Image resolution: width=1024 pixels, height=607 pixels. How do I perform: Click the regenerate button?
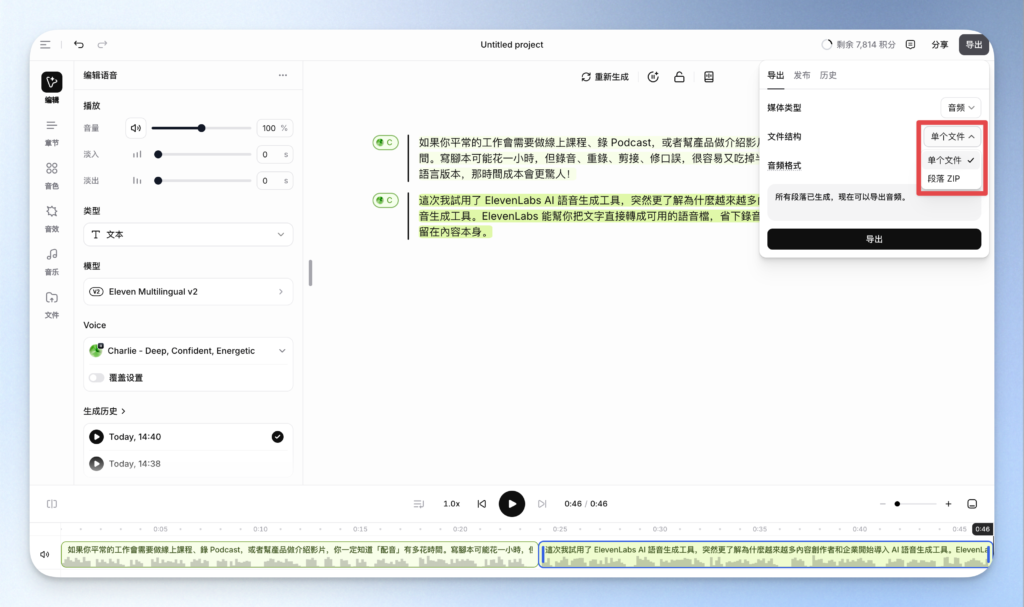point(605,77)
